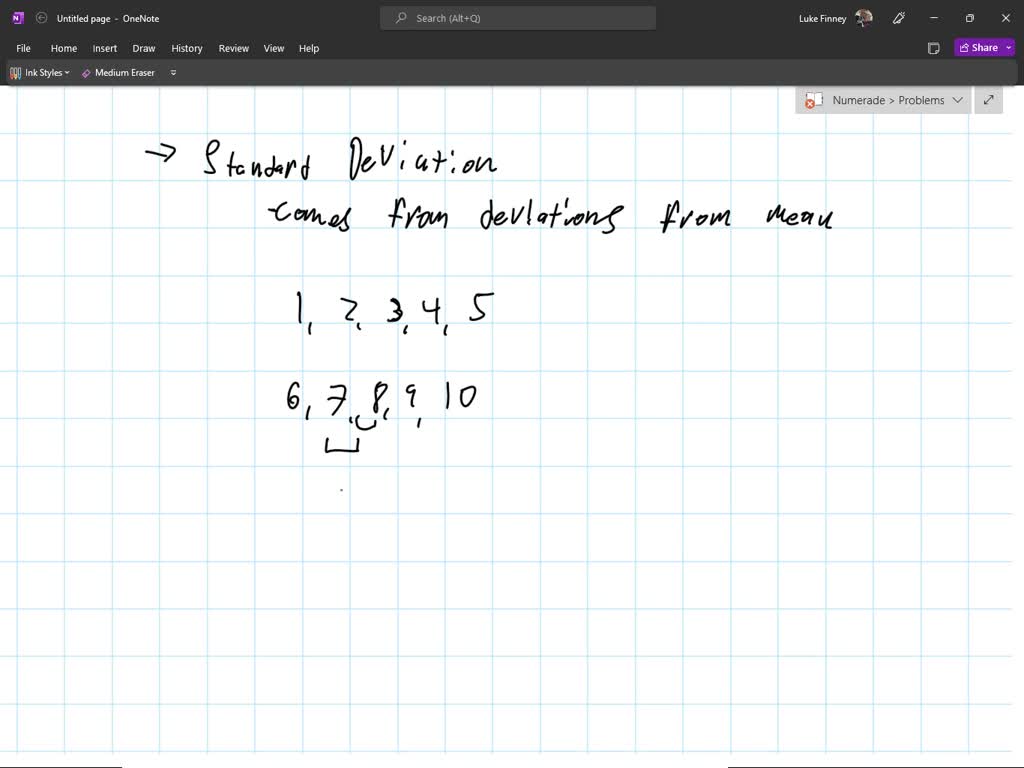Open the History menu
The width and height of the screenshot is (1024, 768).
click(186, 48)
